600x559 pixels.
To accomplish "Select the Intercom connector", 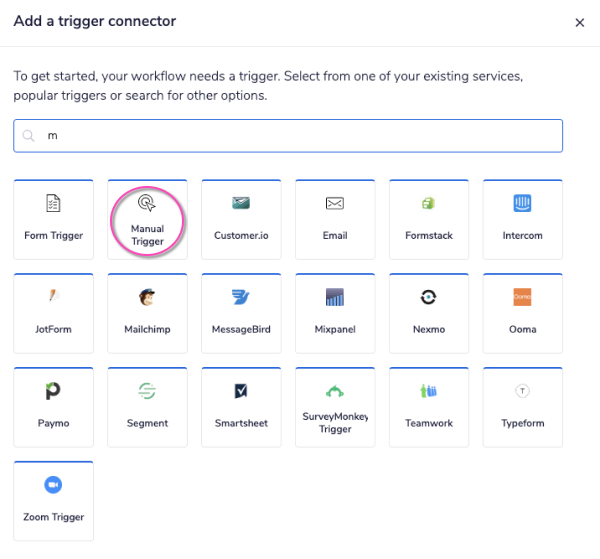I will tap(522, 218).
